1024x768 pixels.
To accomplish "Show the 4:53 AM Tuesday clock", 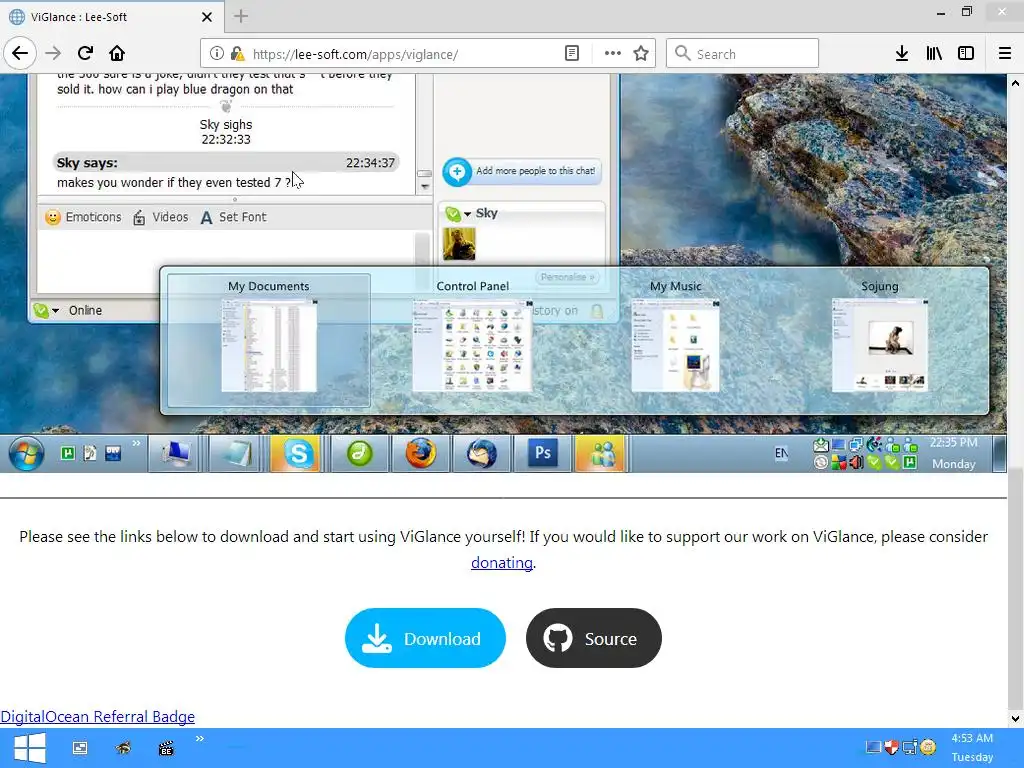I will (972, 748).
